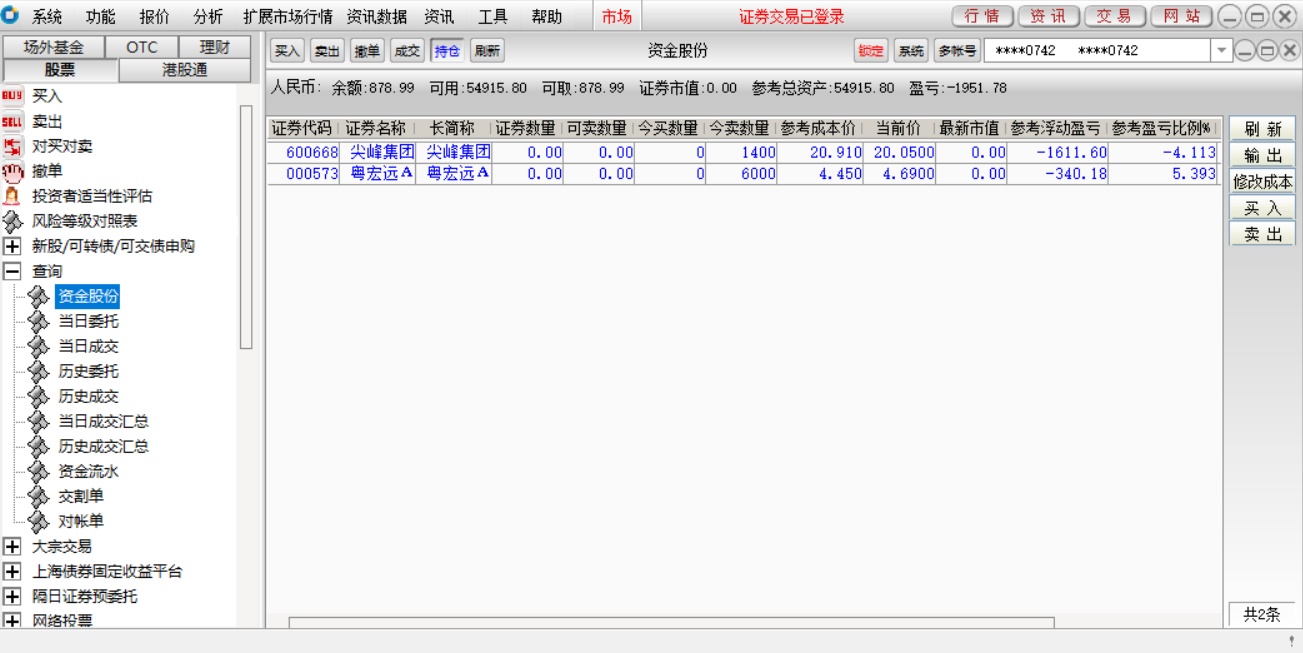The image size is (1303, 653).
Task: Click the 对买对卖 icon in the sidebar
Action: point(12,146)
